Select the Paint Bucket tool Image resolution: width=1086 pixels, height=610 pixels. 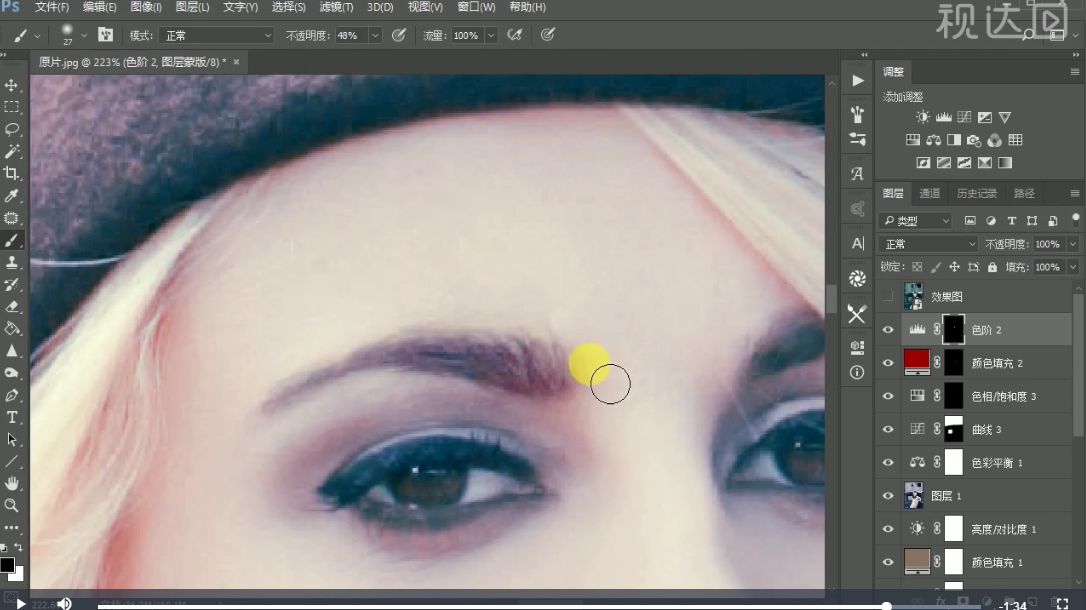point(12,329)
